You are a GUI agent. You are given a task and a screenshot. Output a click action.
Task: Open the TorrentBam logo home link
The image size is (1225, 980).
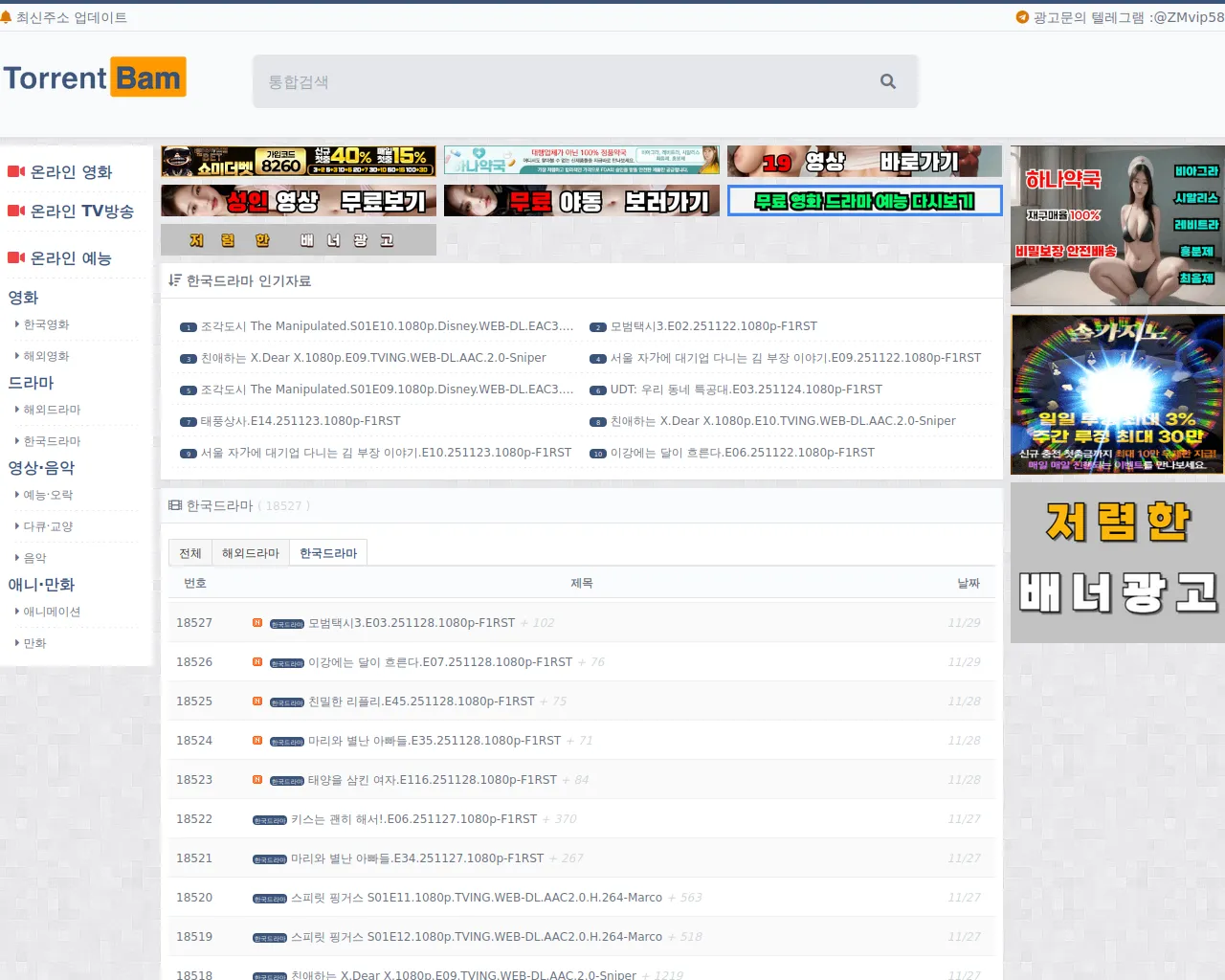coord(94,78)
